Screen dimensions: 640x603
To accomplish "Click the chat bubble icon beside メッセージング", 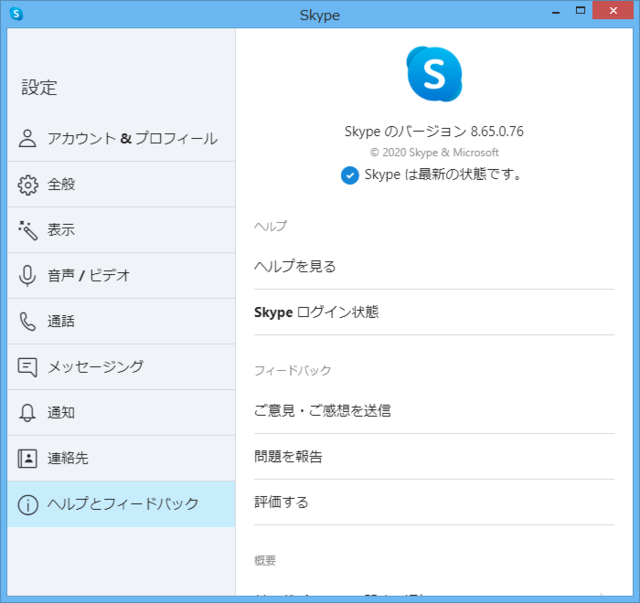I will pos(27,367).
